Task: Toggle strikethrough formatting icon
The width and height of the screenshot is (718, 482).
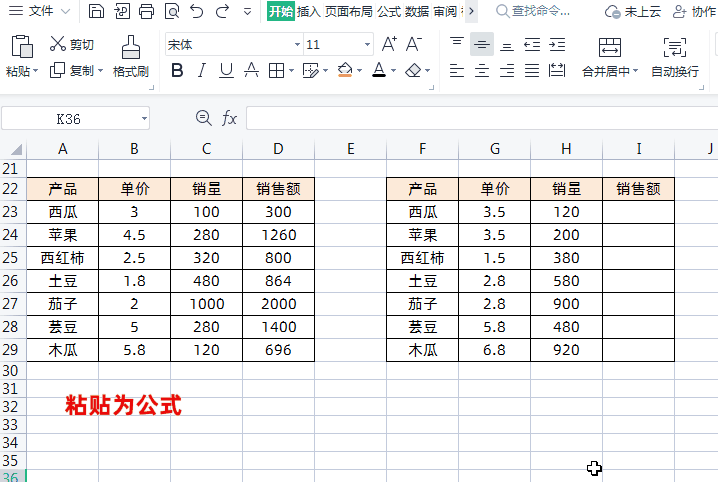Action: 251,70
